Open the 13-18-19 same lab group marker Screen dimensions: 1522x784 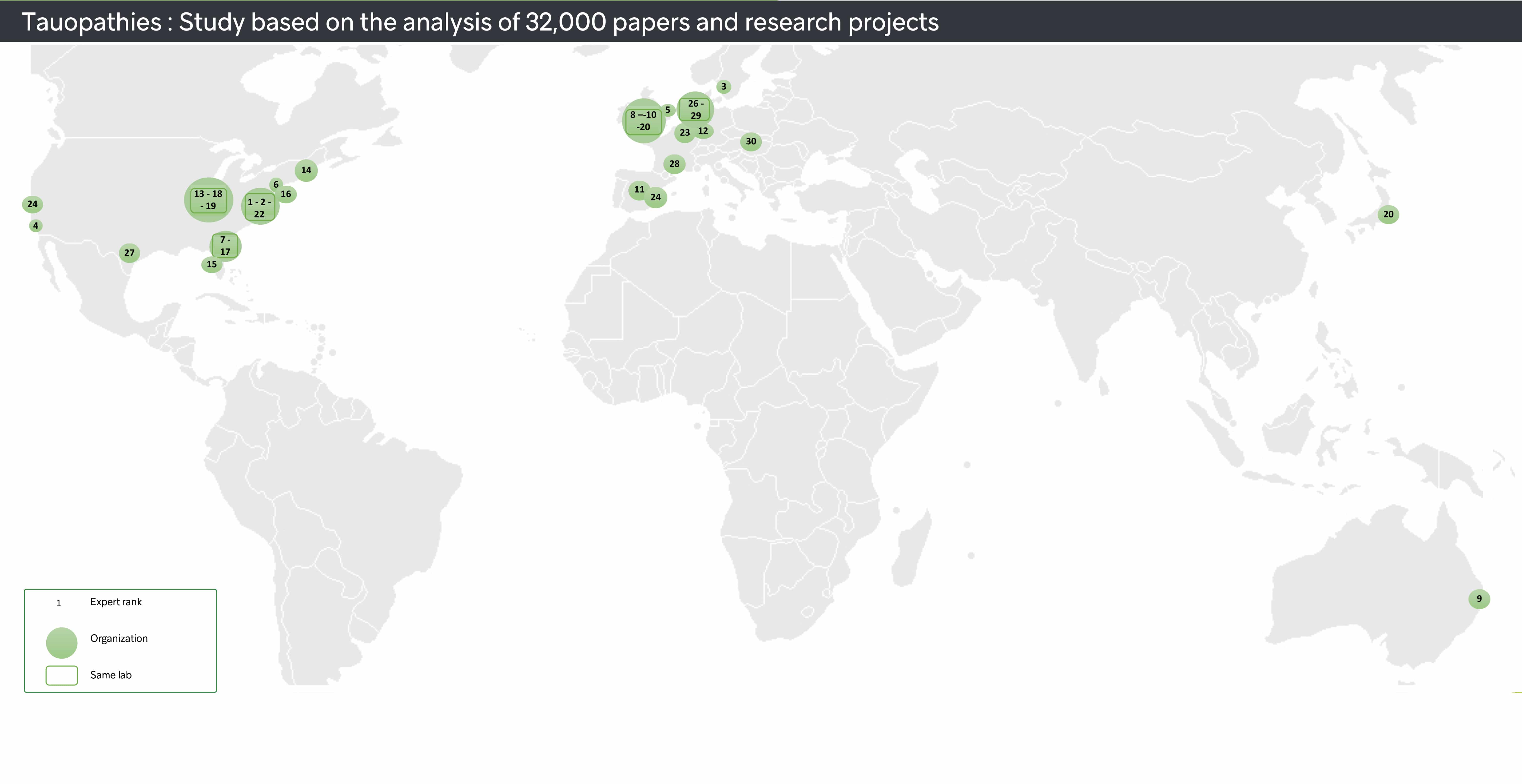click(x=209, y=200)
